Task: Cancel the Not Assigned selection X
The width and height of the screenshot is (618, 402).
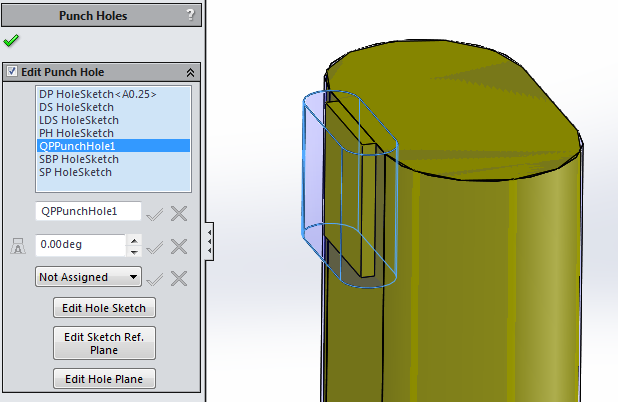Action: 179,278
